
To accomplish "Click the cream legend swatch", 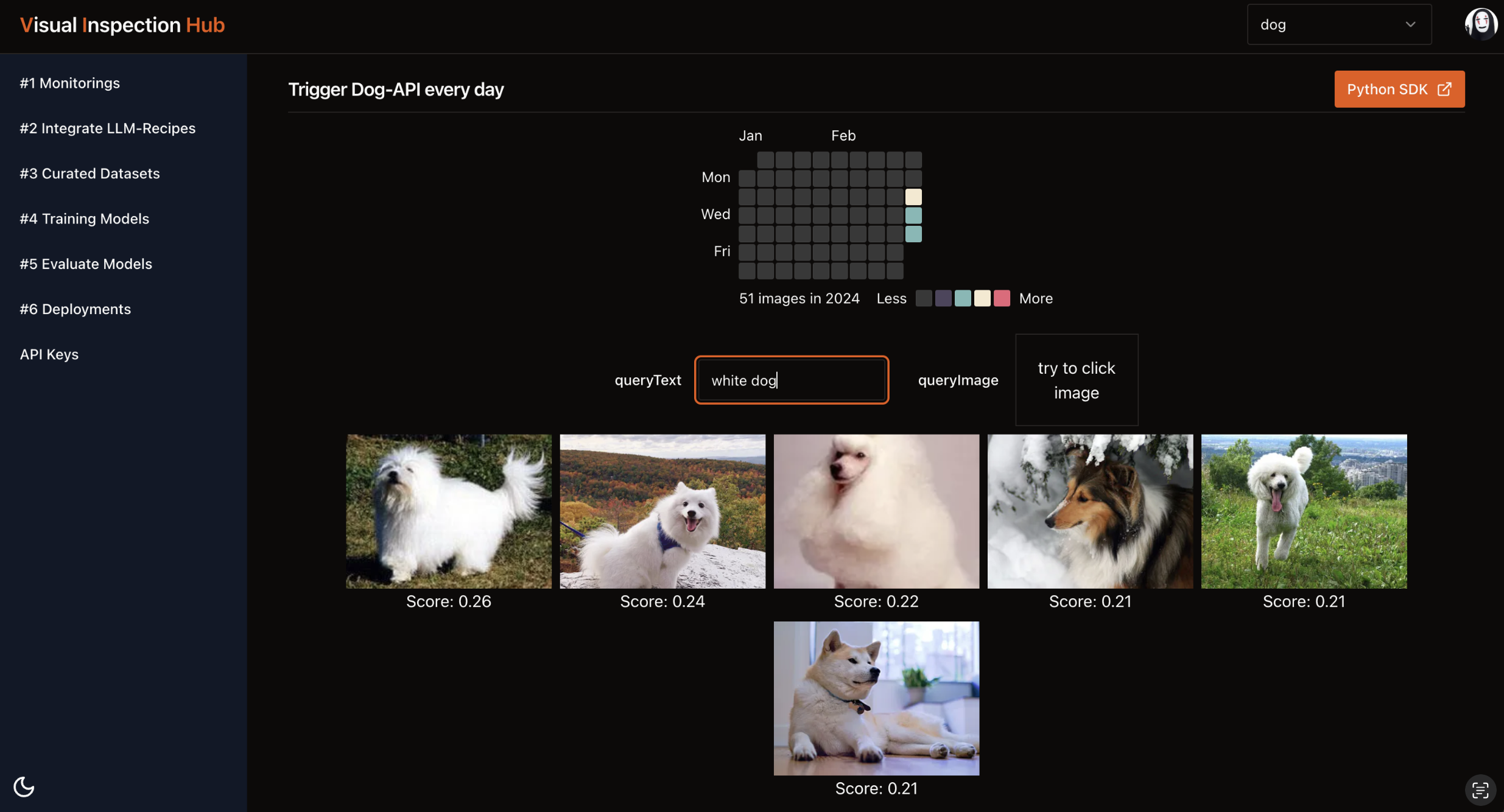I will (982, 298).
